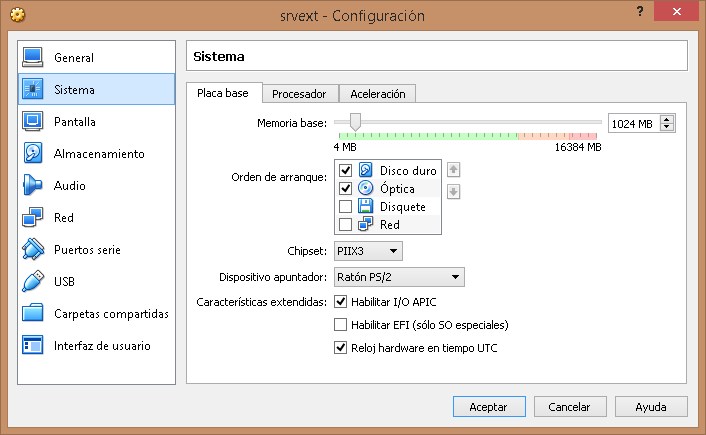
Task: Open Dispositivo apuntador Ratón PS/2 dropdown
Action: 399,277
